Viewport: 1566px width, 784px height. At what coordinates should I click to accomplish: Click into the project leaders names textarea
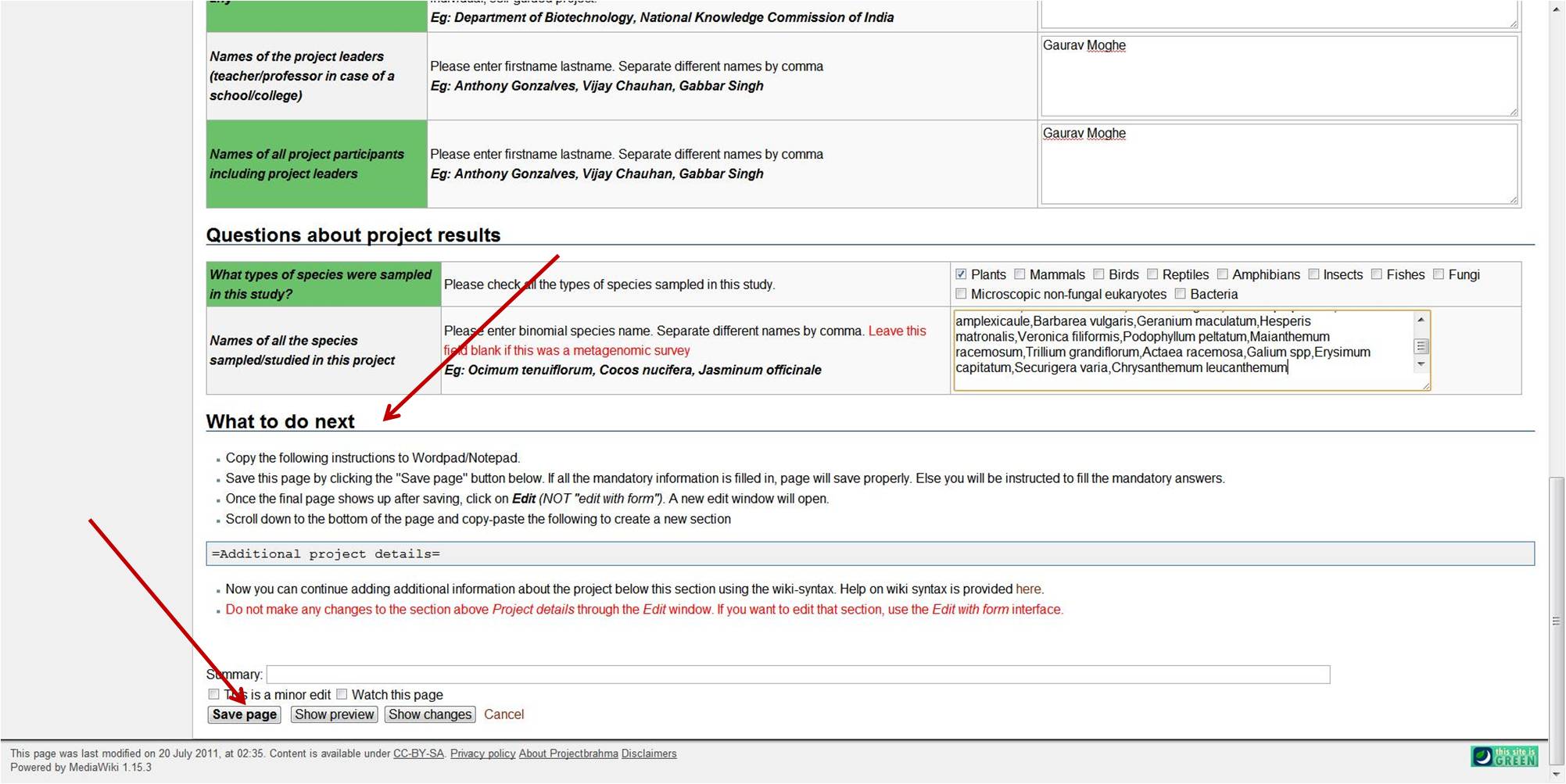tap(1279, 76)
